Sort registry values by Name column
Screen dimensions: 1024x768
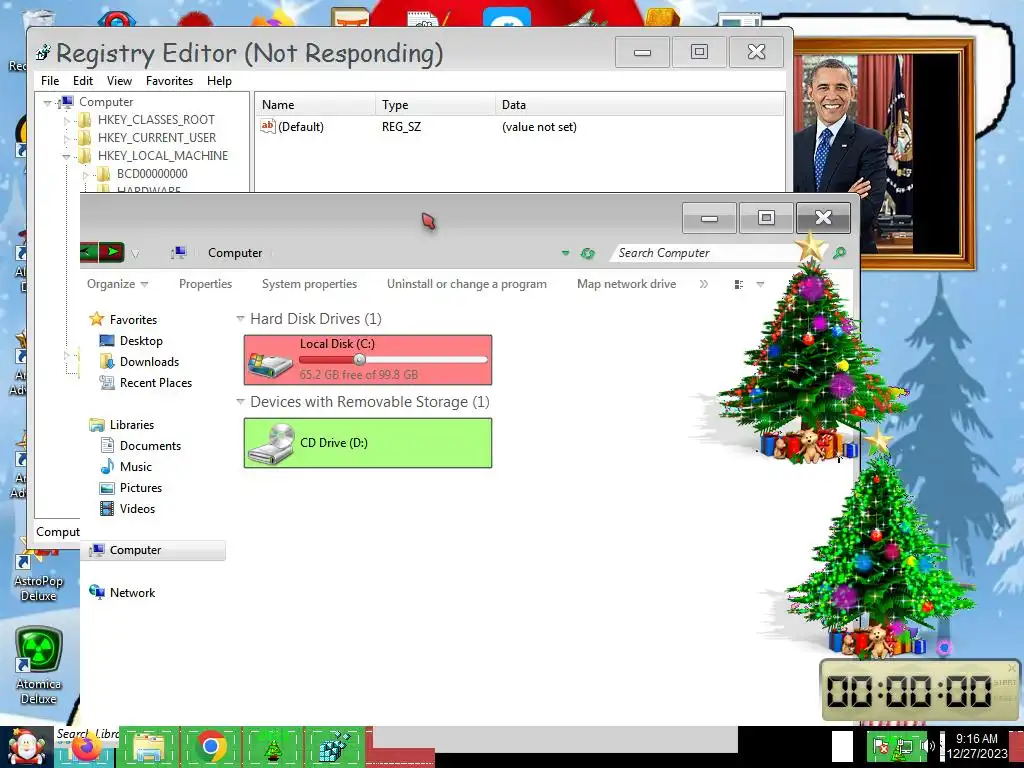315,104
